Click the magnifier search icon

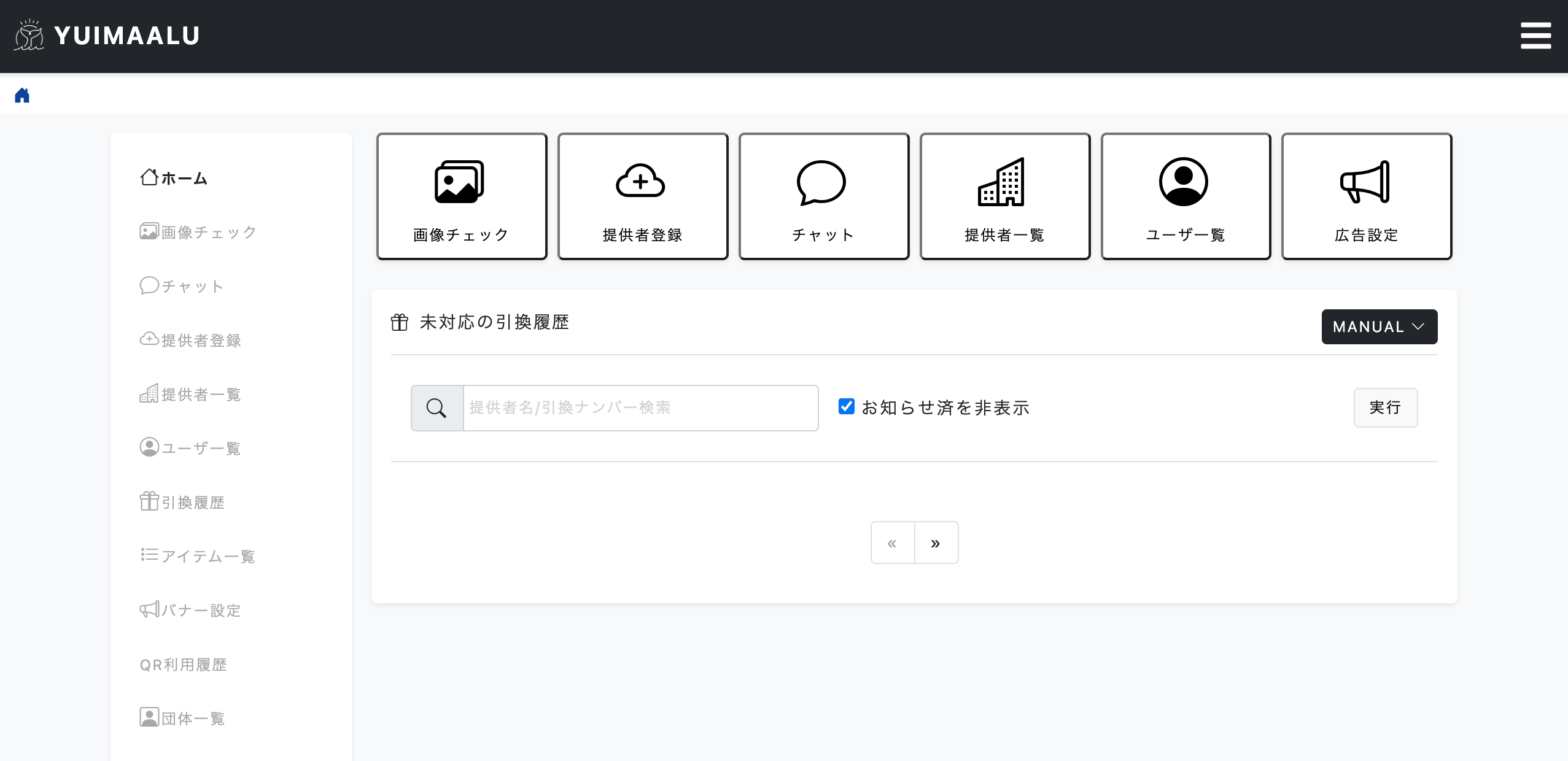coord(437,408)
